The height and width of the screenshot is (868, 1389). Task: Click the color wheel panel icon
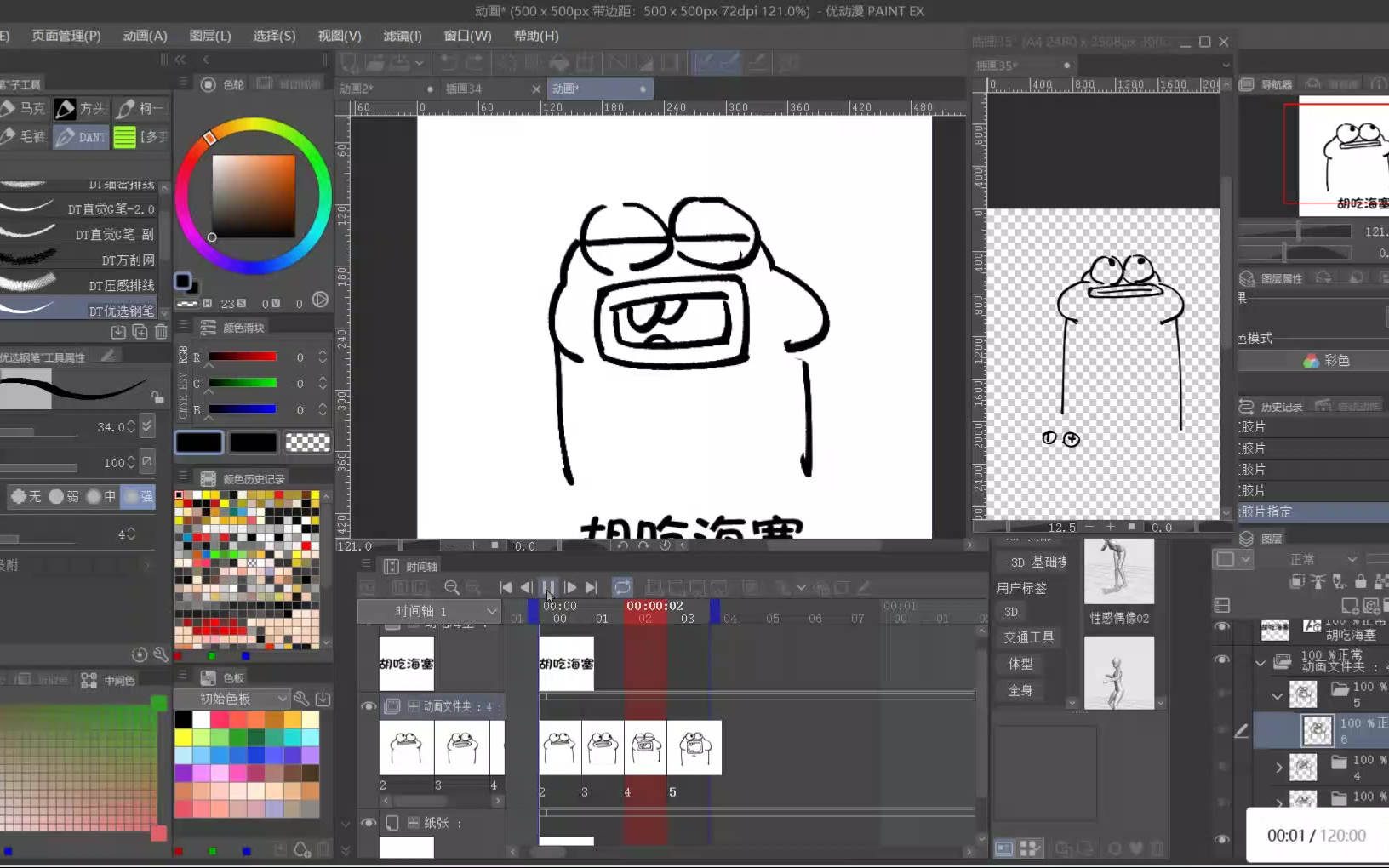(x=209, y=84)
